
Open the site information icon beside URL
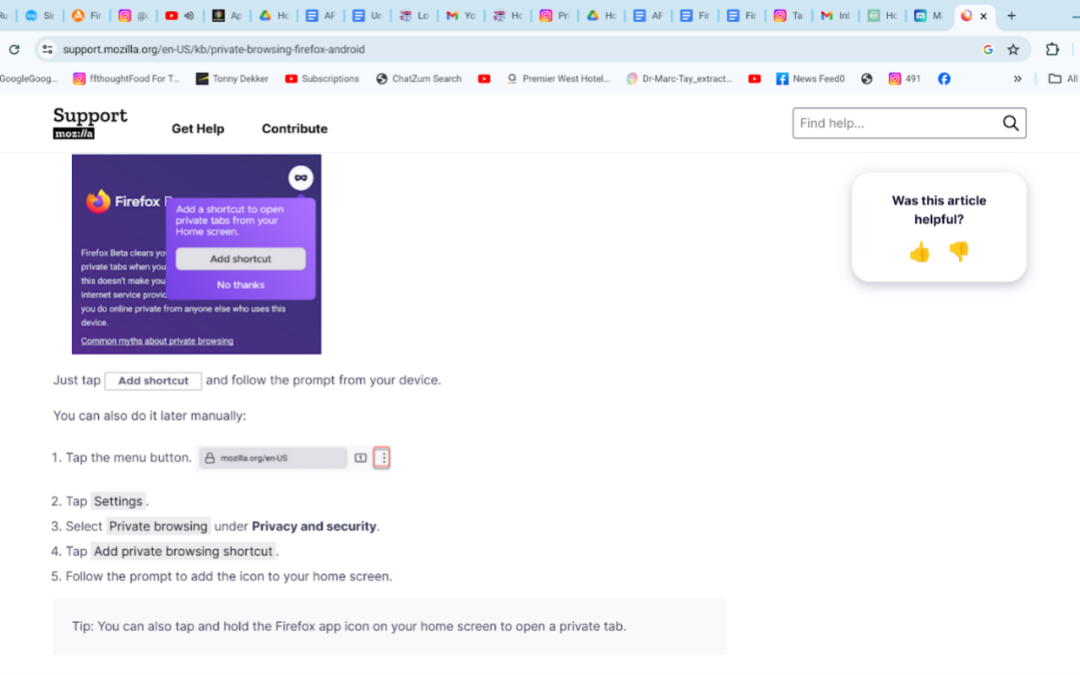(46, 49)
